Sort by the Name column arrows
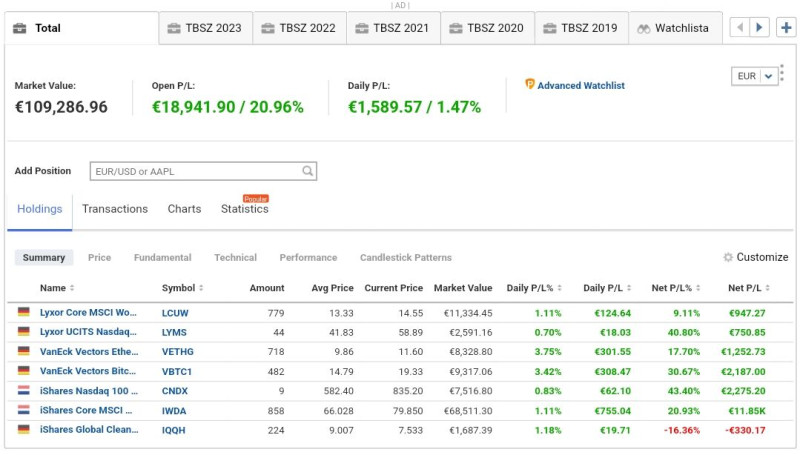Viewport: 800px width, 455px height. [72, 288]
